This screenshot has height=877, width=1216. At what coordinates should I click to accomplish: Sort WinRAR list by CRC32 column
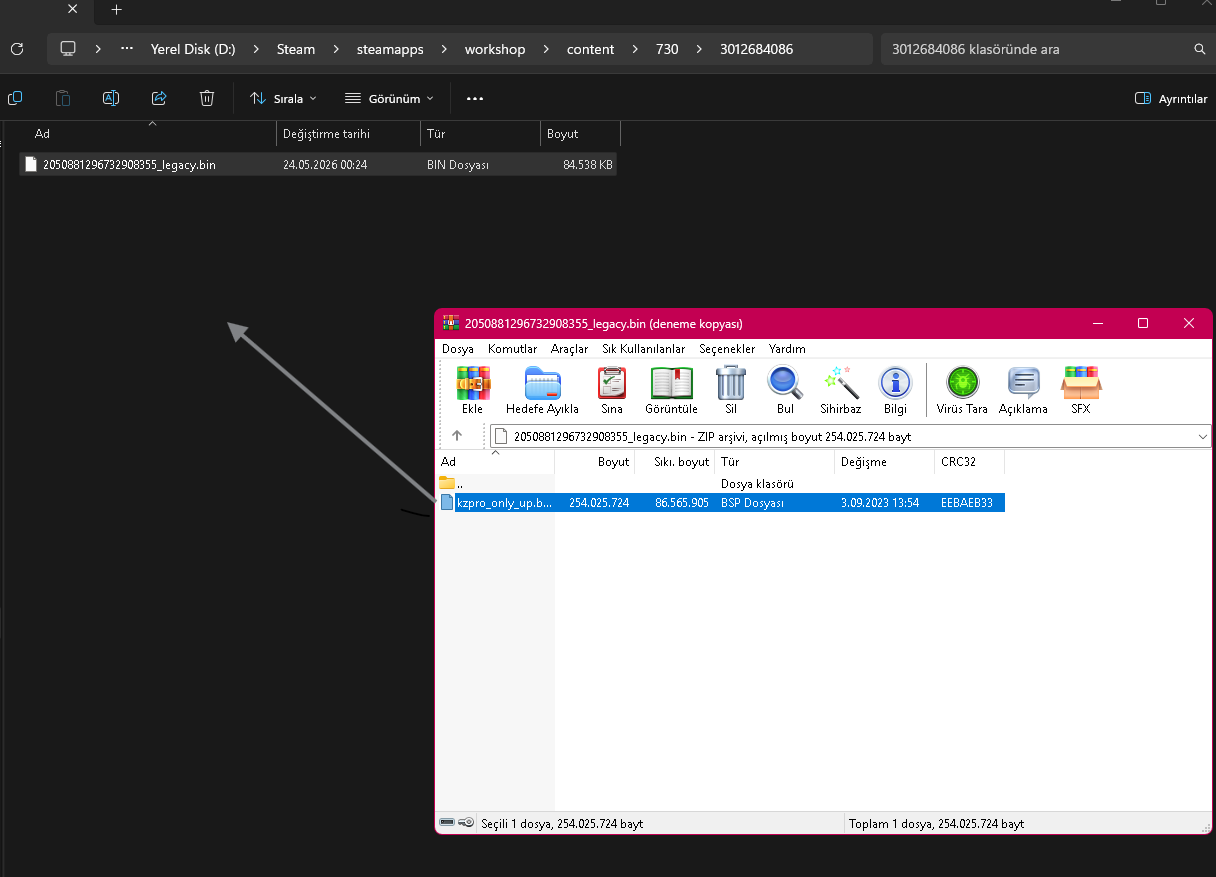(x=970, y=462)
